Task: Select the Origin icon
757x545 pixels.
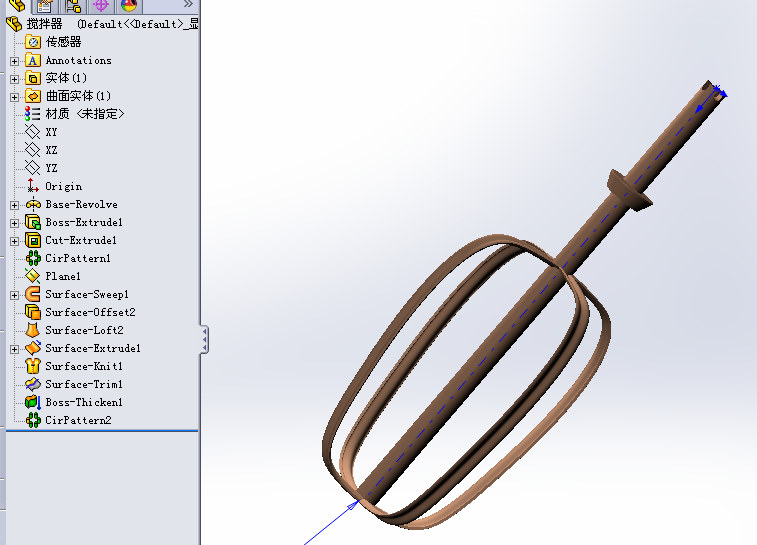Action: point(33,186)
